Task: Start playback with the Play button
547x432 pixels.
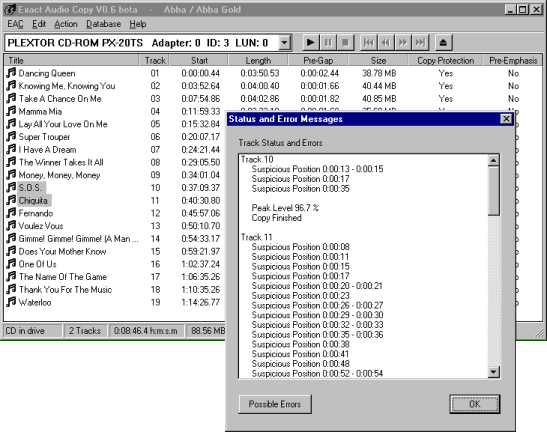Action: 310,43
